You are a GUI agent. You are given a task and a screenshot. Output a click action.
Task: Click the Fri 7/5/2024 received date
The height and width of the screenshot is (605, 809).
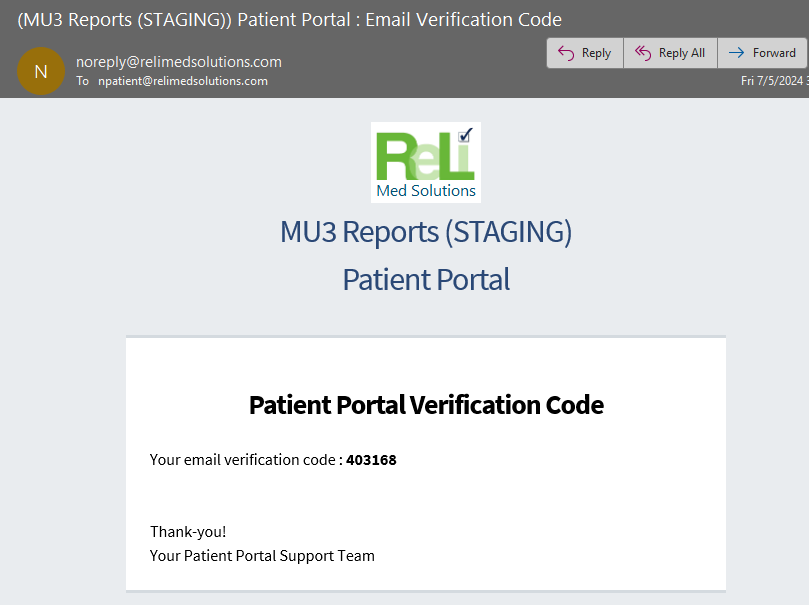tap(774, 81)
